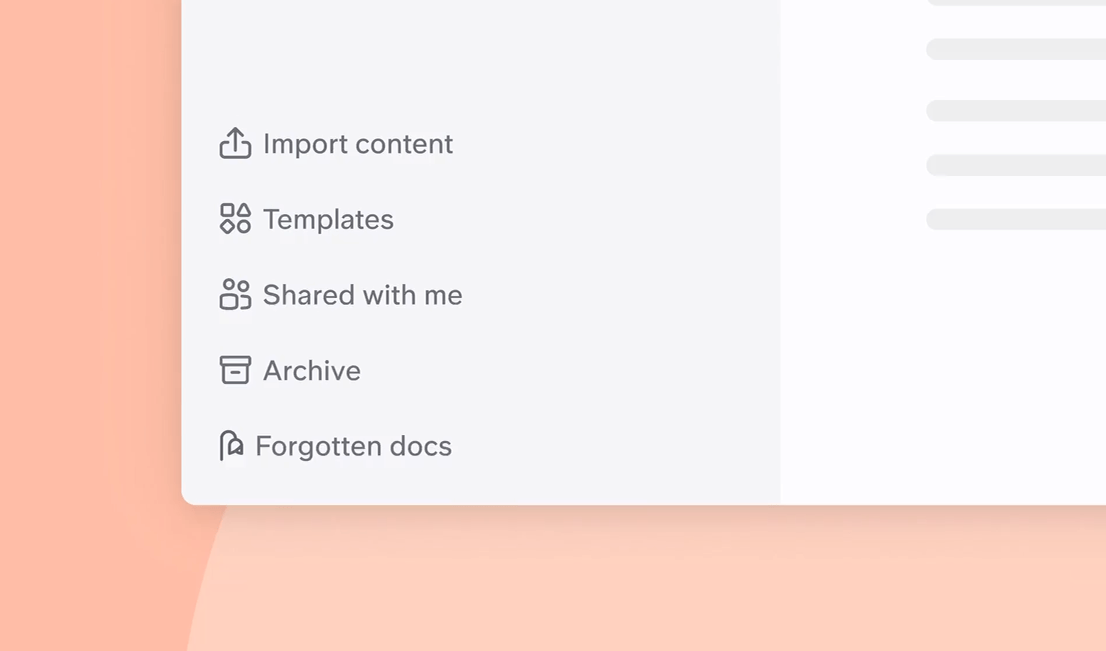The image size is (1106, 651).
Task: Open Import content
Action: click(x=357, y=144)
